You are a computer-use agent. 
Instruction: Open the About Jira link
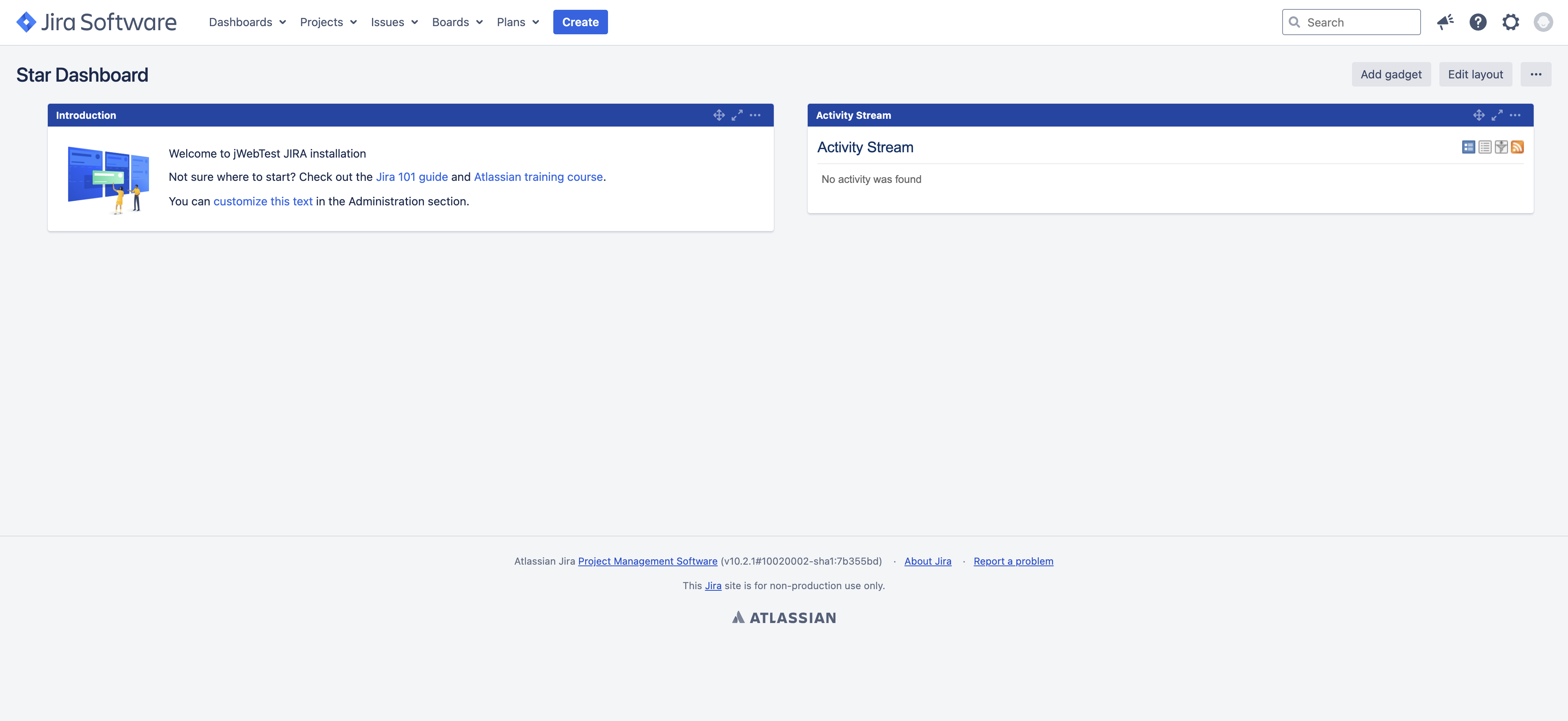click(x=928, y=561)
